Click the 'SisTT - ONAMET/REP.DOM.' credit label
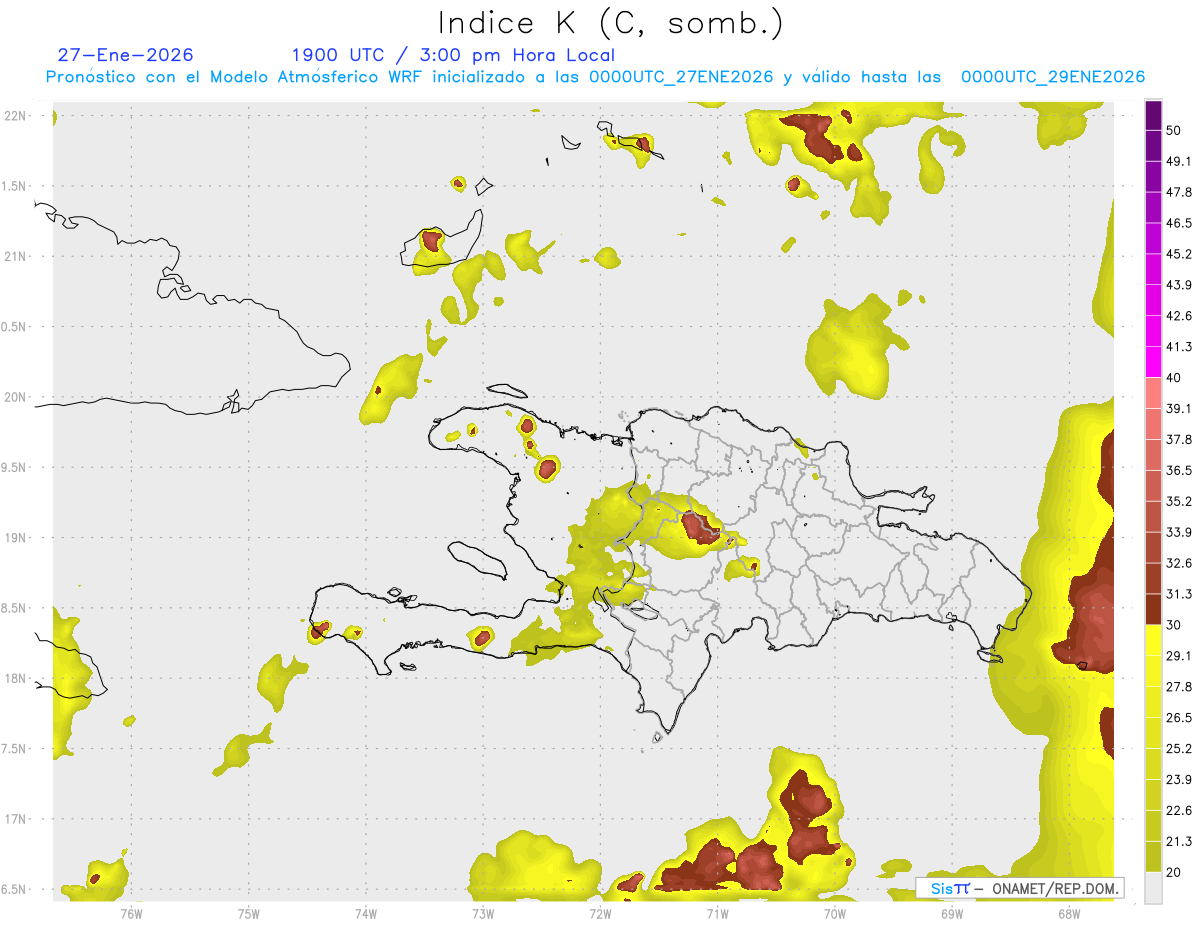 [x=1020, y=888]
